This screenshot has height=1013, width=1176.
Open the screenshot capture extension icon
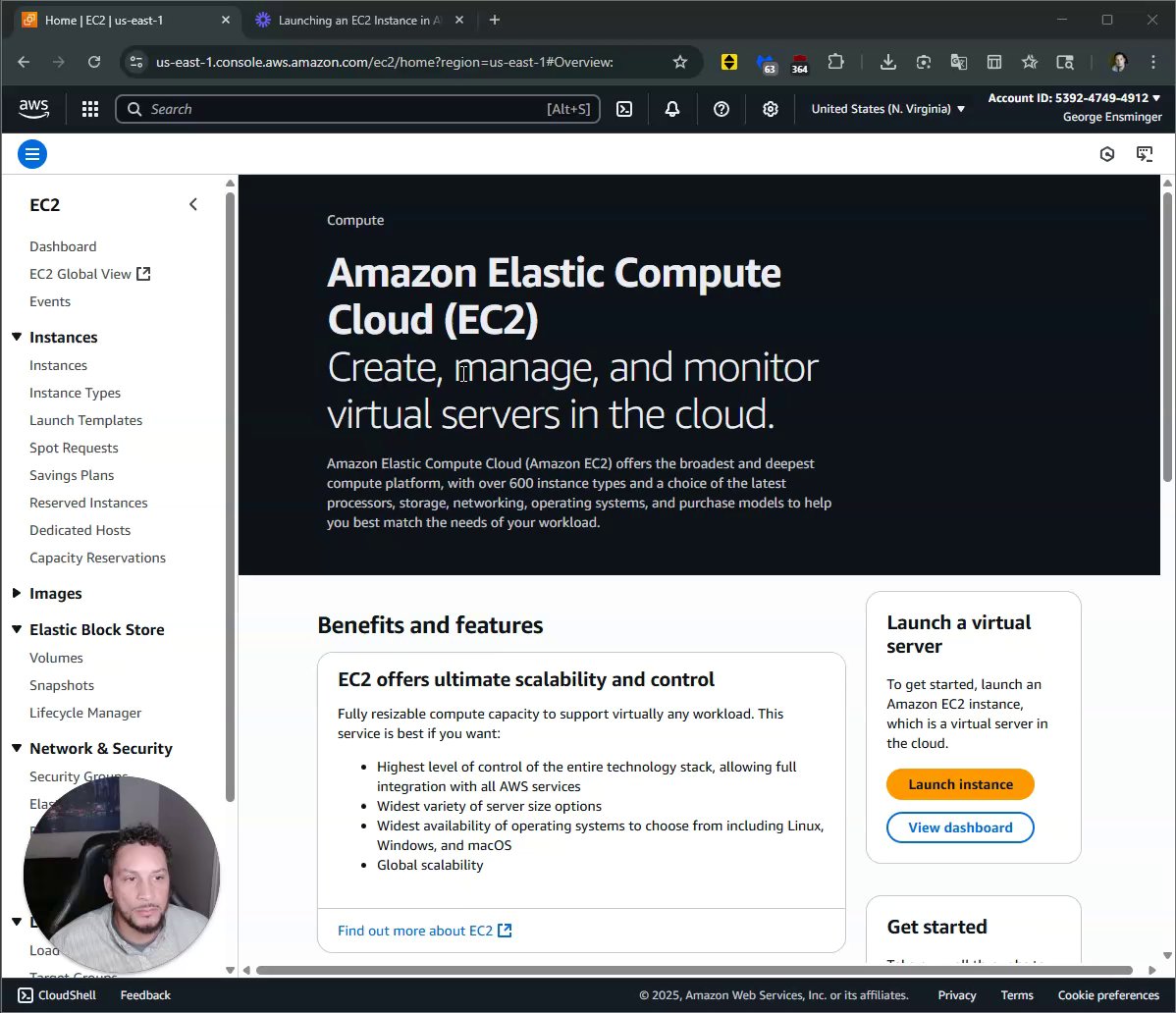924,62
